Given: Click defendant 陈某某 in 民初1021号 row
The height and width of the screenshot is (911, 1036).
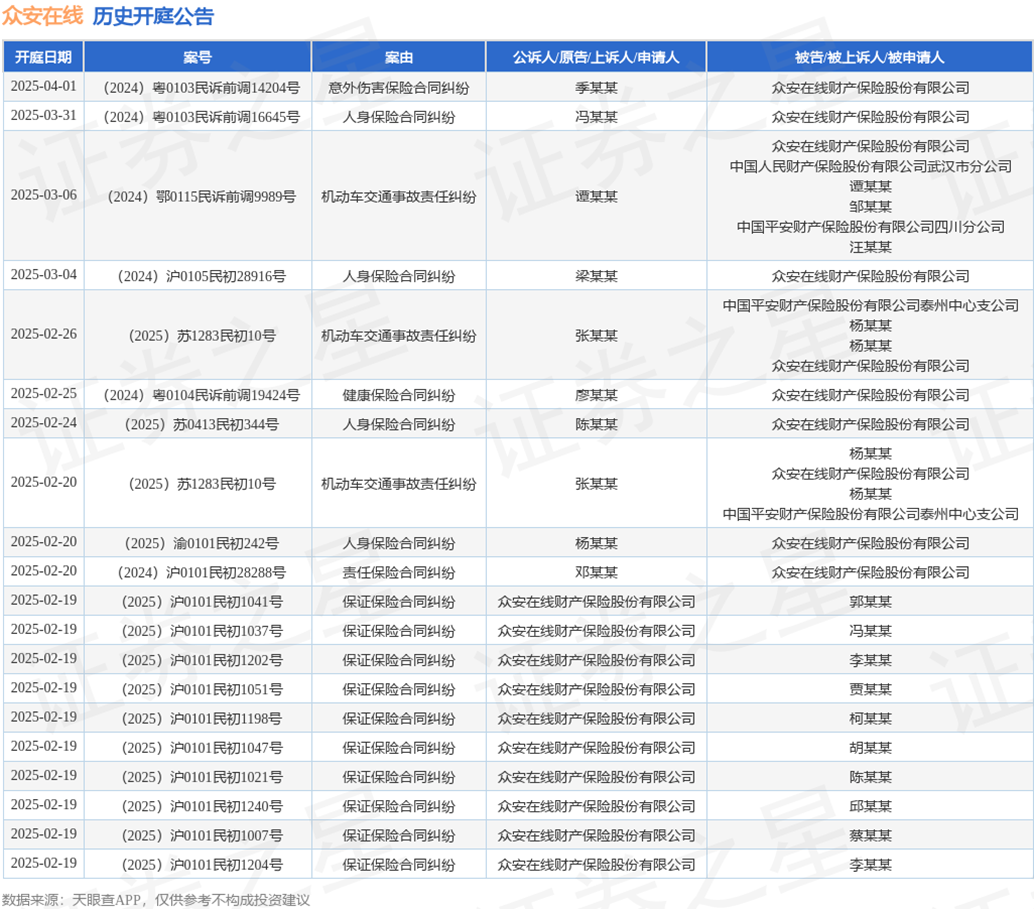Looking at the screenshot, I should coord(870,777).
